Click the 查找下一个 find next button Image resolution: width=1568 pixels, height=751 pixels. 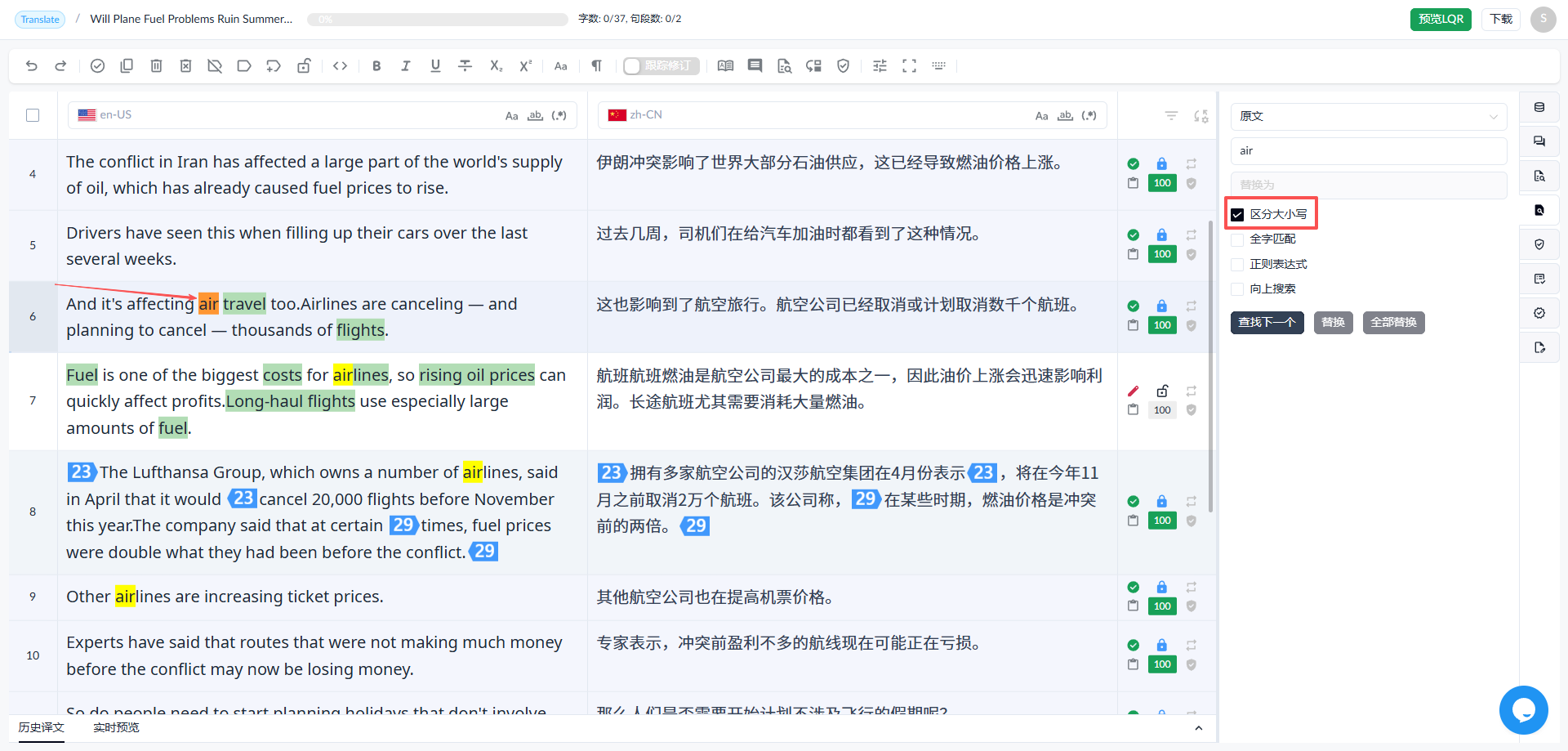[x=1267, y=323]
